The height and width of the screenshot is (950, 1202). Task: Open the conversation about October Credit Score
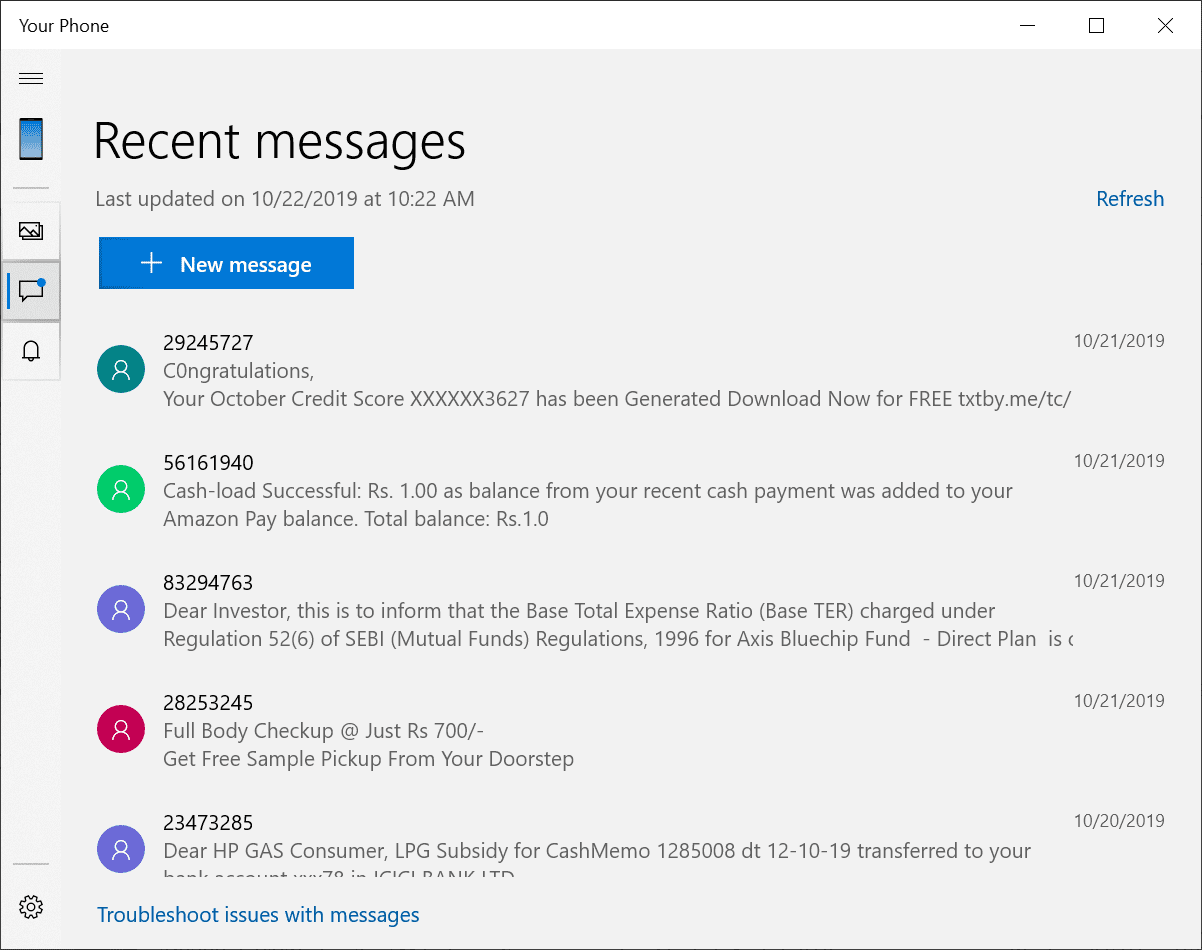tap(500, 370)
